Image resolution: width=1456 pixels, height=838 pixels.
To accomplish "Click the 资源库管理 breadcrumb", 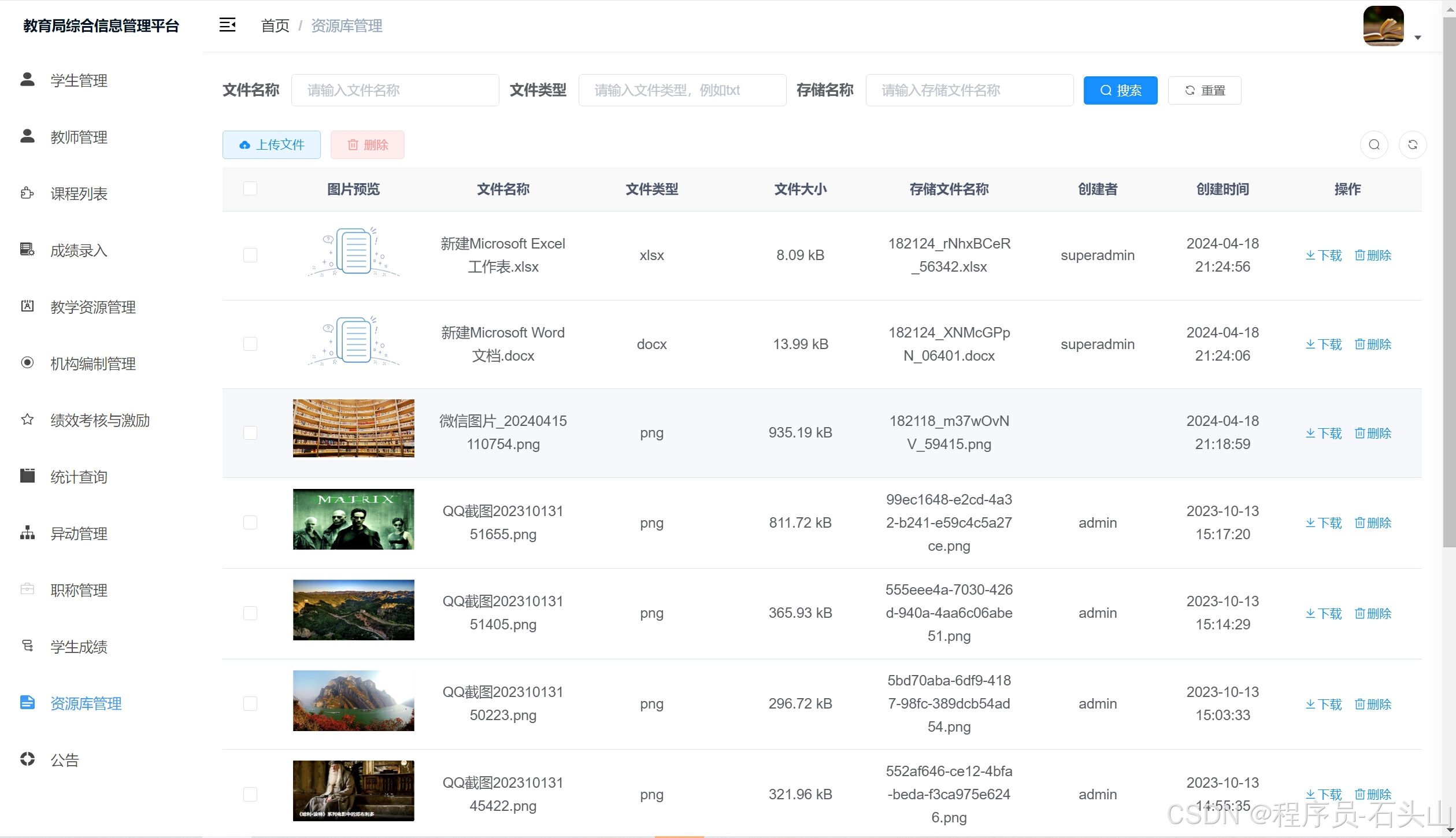I will pos(347,26).
